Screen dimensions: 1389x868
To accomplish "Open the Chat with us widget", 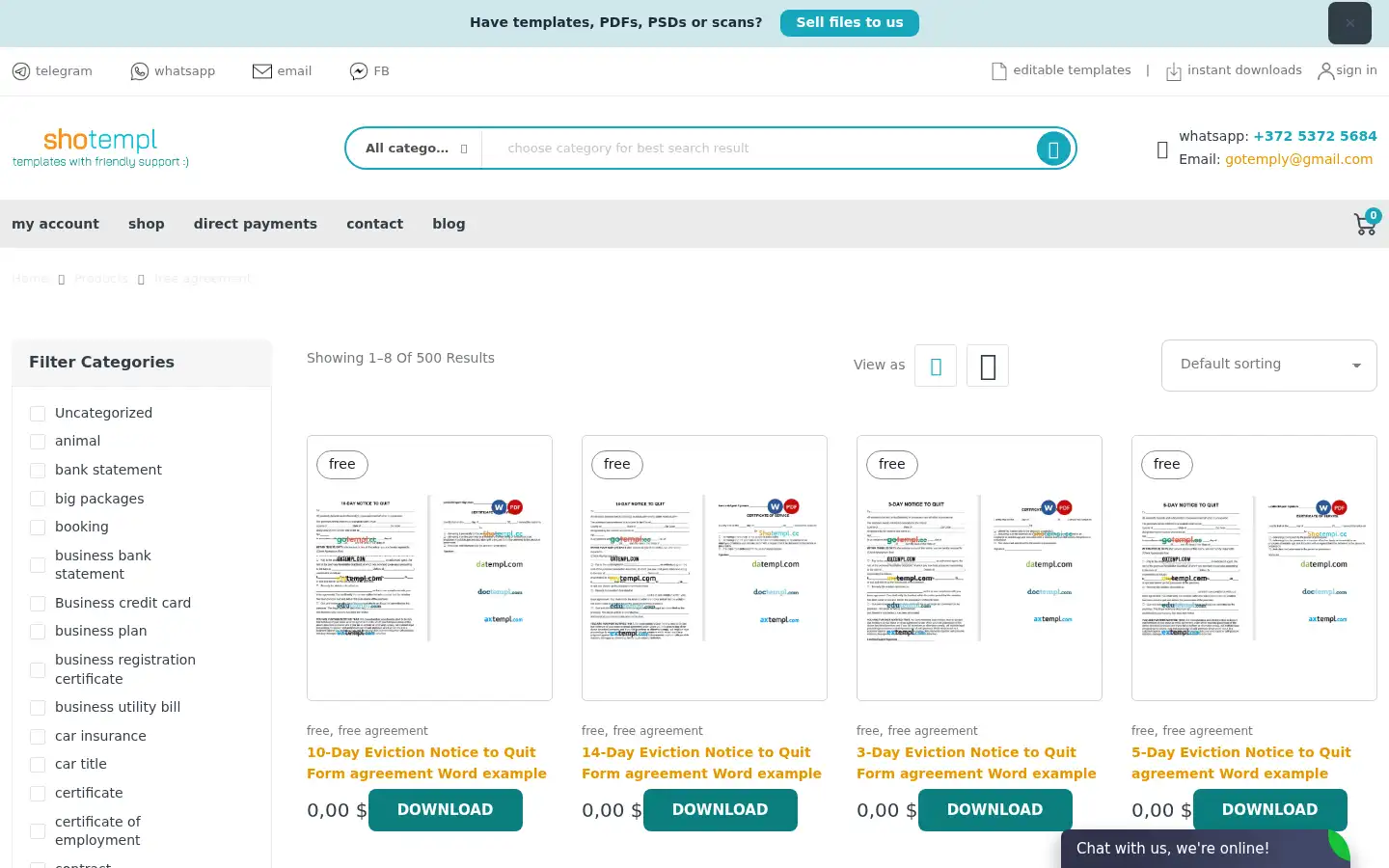I will click(x=1206, y=849).
